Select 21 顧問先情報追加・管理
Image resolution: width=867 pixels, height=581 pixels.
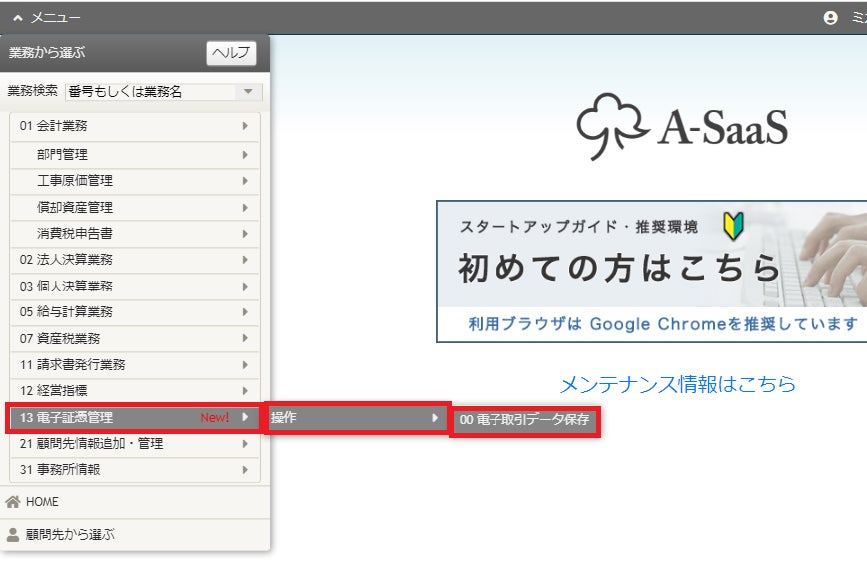pyautogui.click(x=135, y=444)
